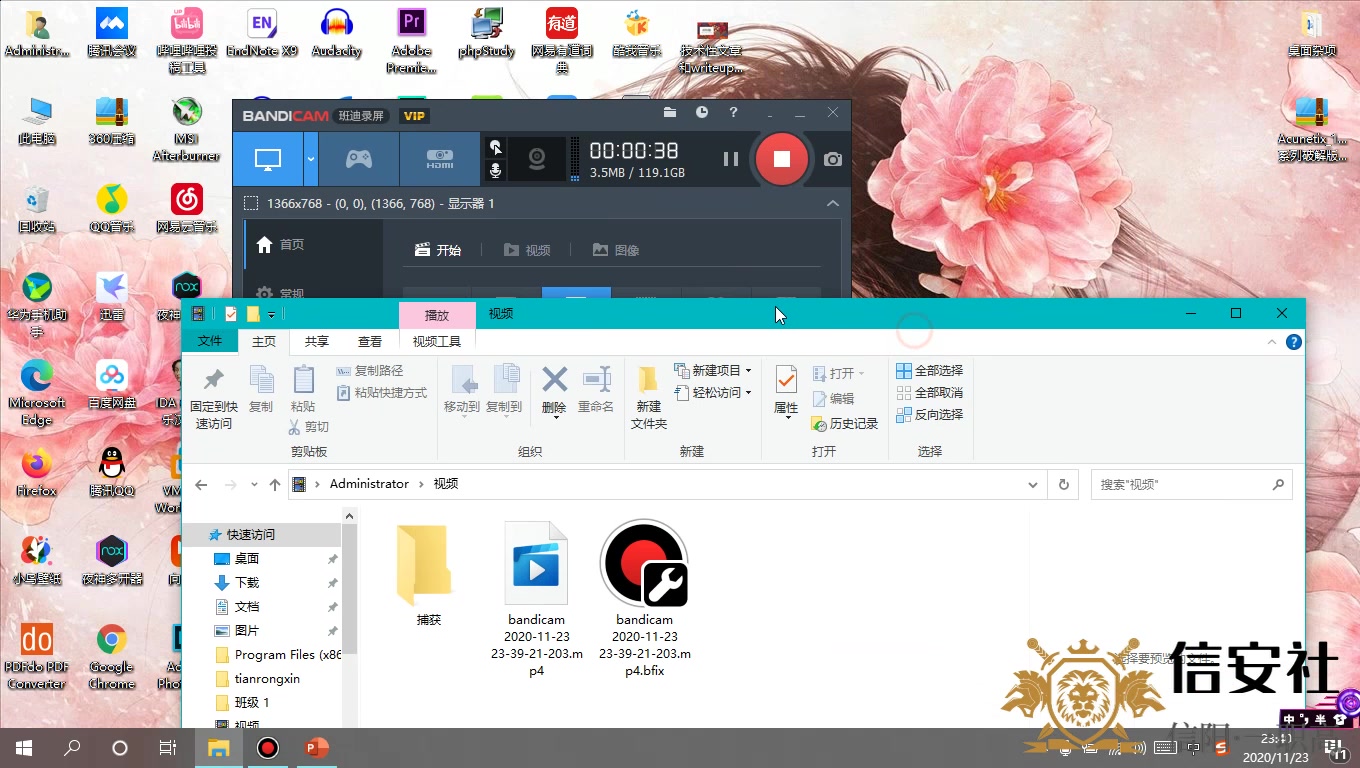The image size is (1360, 768).
Task: Refresh the 视频 folder view
Action: click(1063, 484)
